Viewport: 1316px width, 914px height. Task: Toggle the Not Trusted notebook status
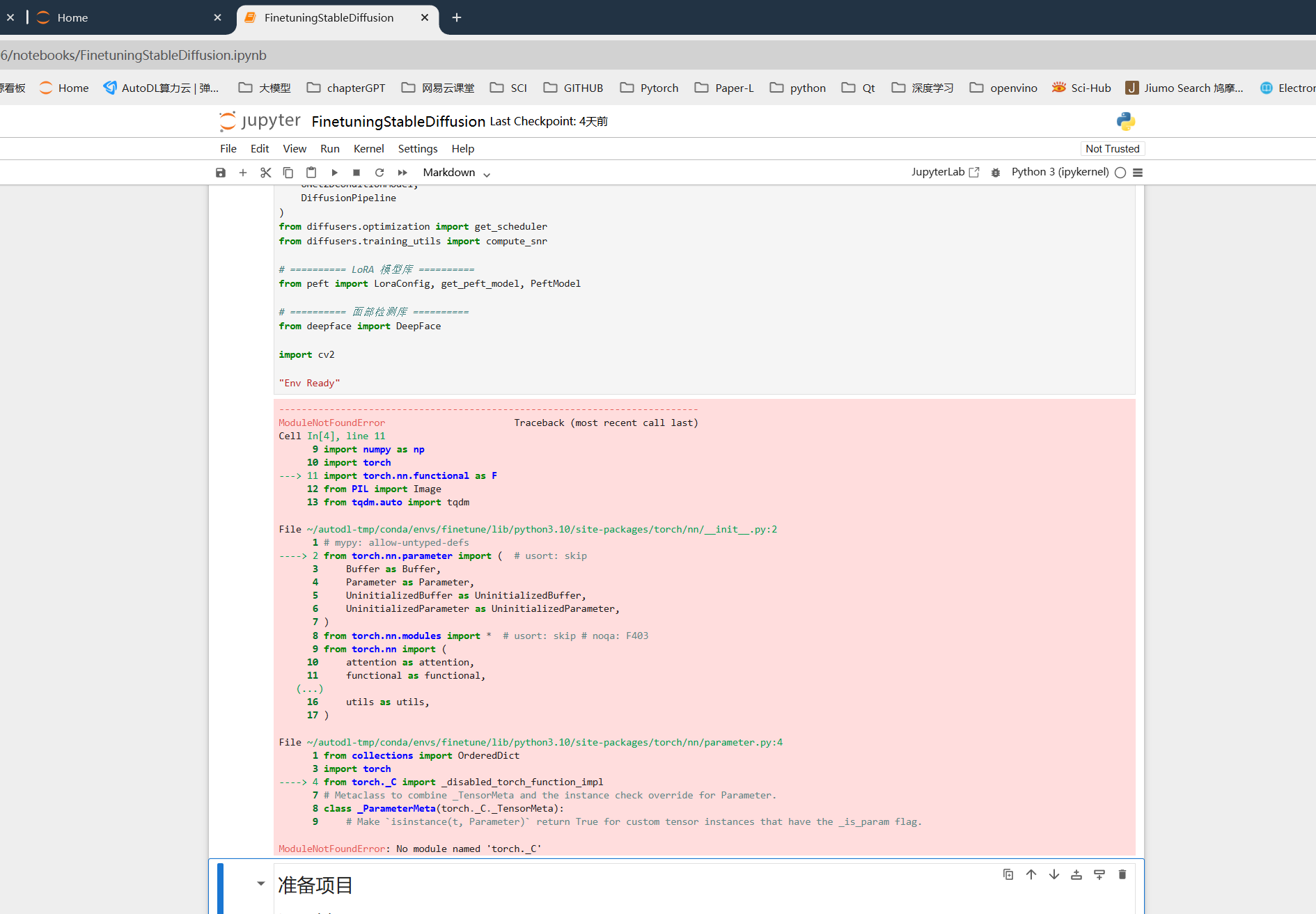click(1112, 148)
